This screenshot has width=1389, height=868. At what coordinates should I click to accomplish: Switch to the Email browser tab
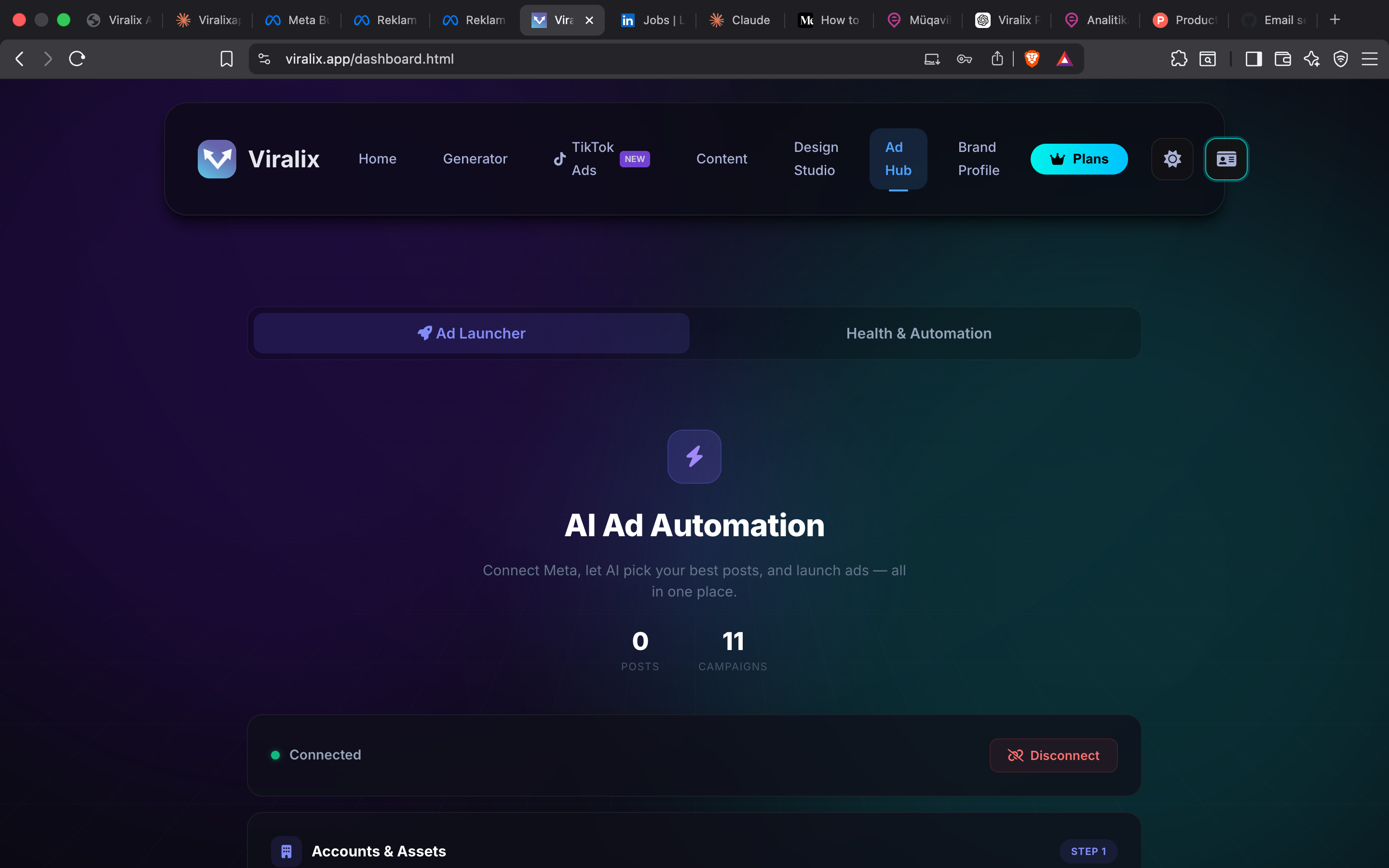(1274, 20)
